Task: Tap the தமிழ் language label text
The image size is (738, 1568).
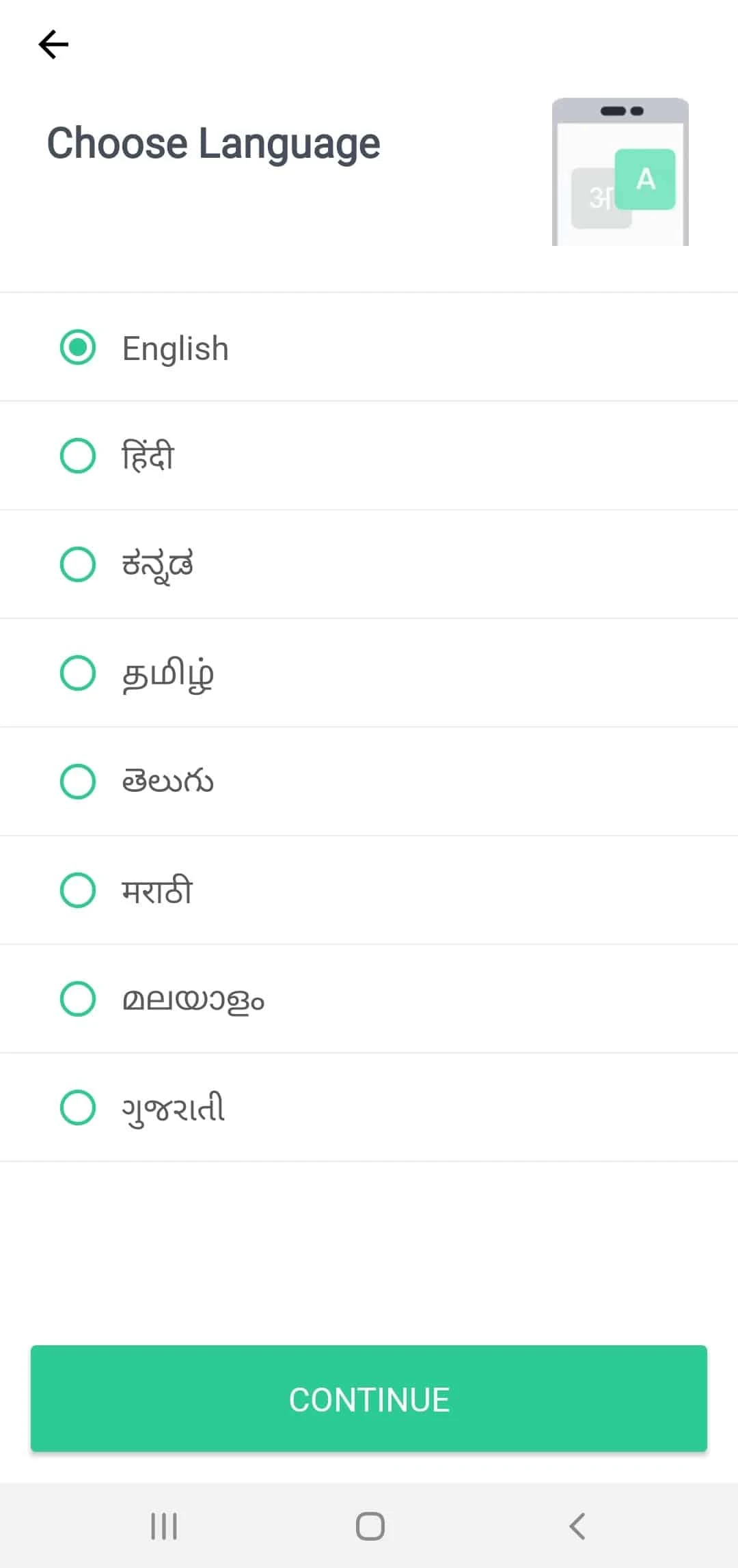Action: click(x=168, y=674)
